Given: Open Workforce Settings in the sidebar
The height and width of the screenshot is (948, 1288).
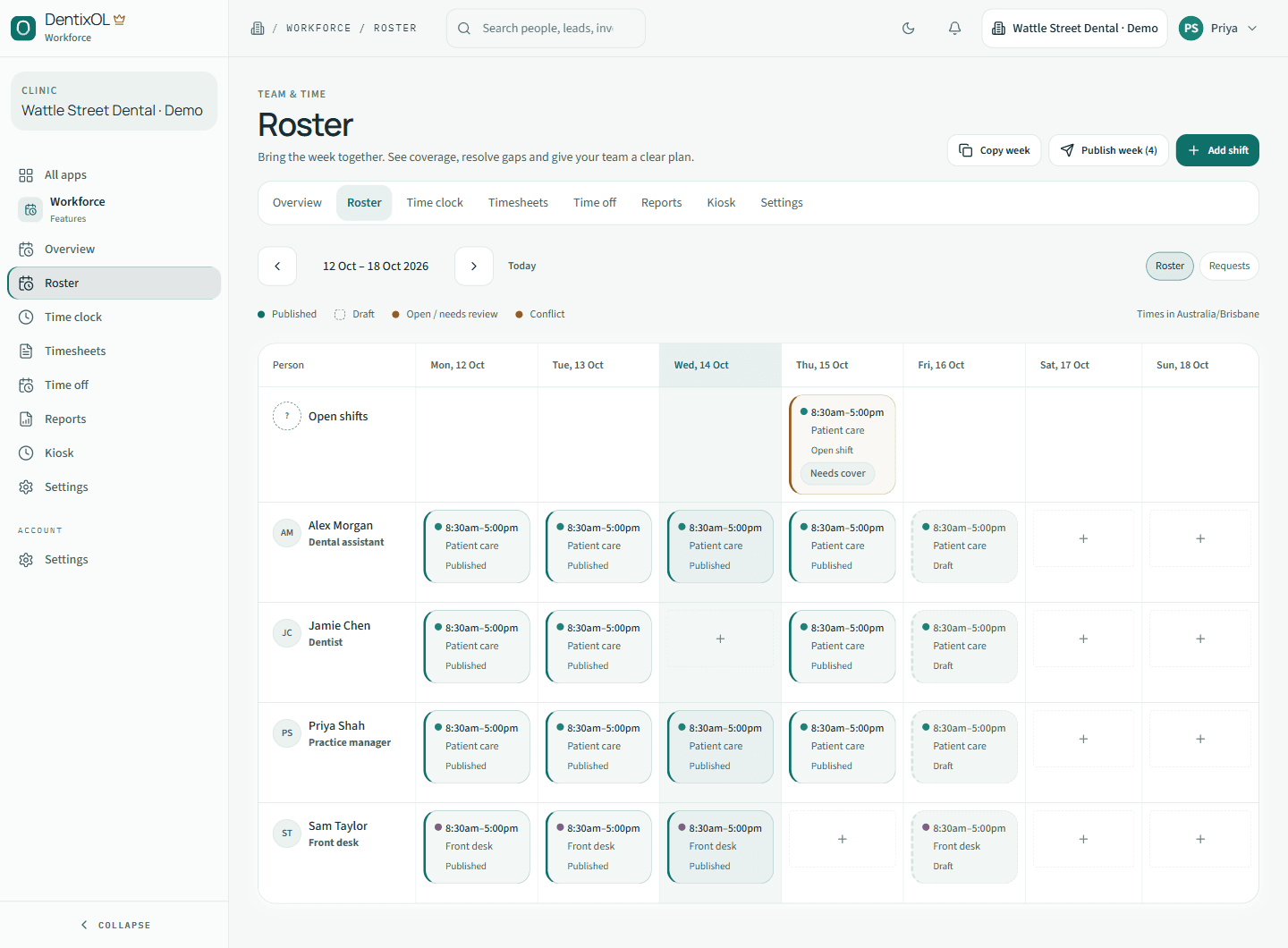Looking at the screenshot, I should point(114,487).
